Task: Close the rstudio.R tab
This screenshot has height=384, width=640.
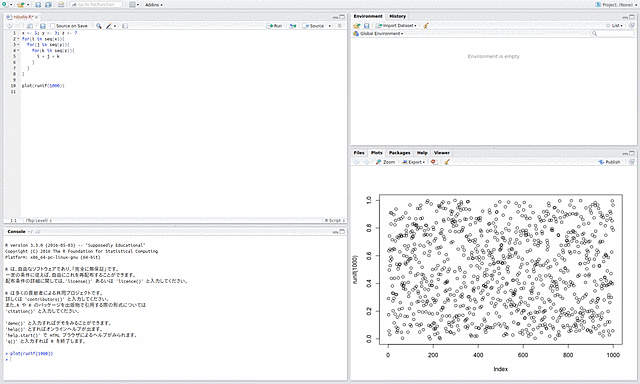Action: click(x=36, y=17)
